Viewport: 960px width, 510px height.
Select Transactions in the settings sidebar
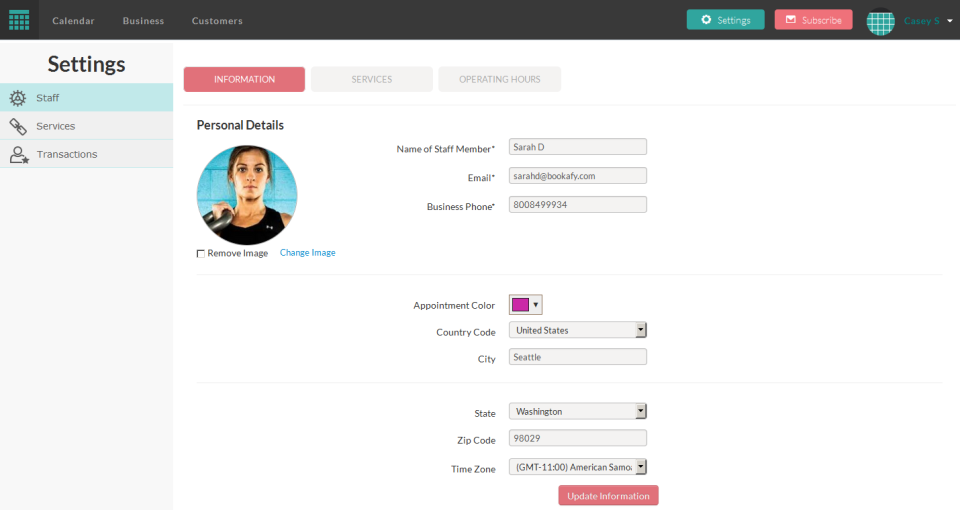(x=86, y=154)
